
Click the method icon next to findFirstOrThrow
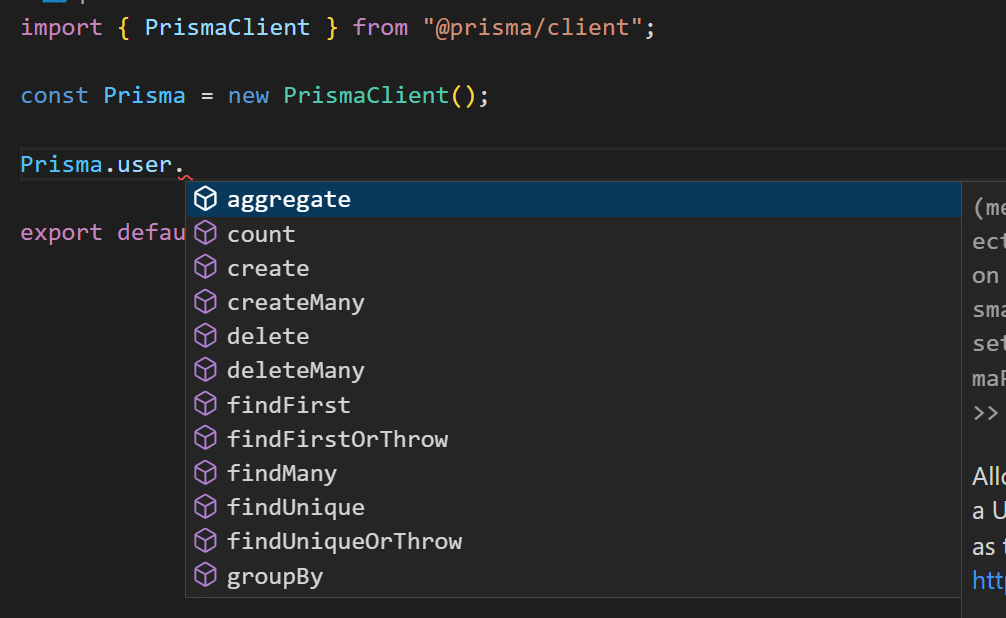coord(205,438)
